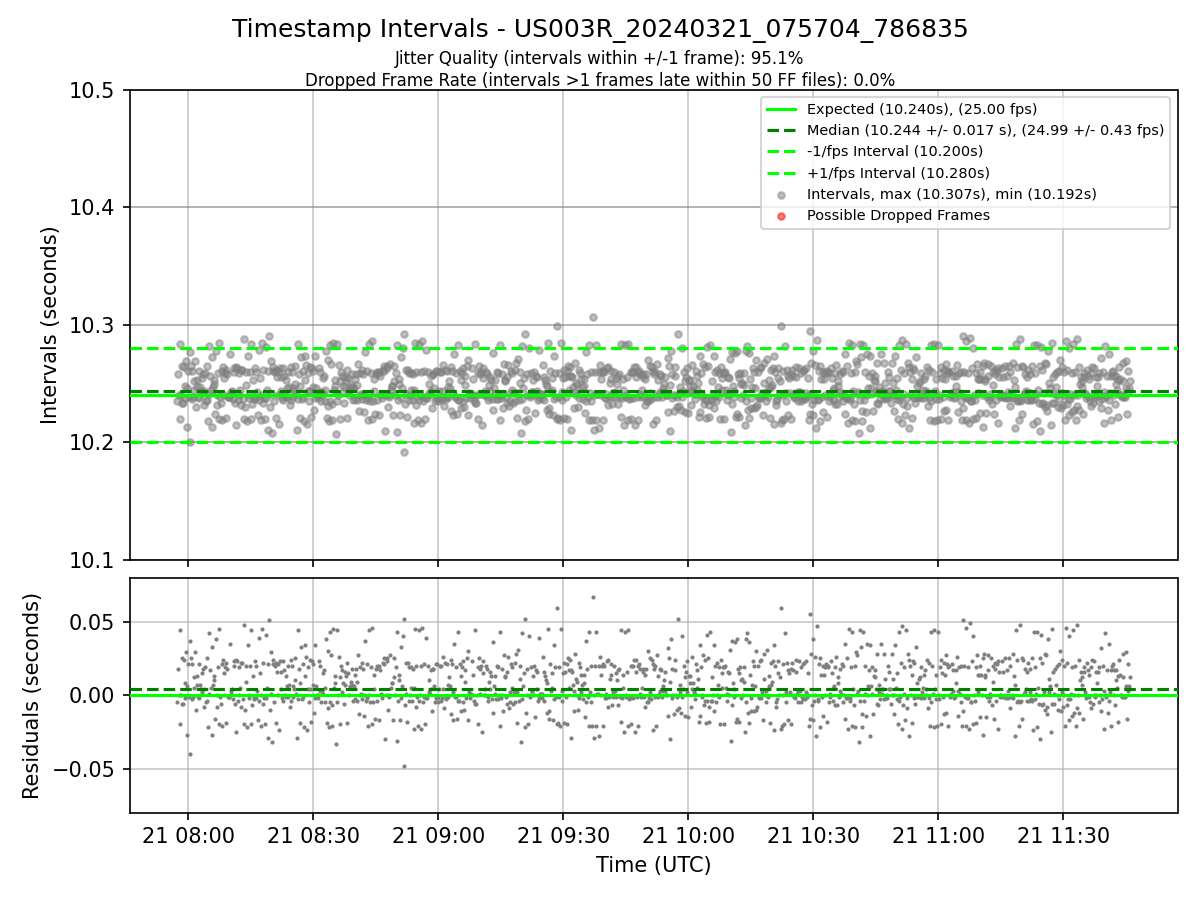This screenshot has width=1200, height=900.
Task: Click legend entry -1/fps Interval (10.200s)
Action: (895, 151)
